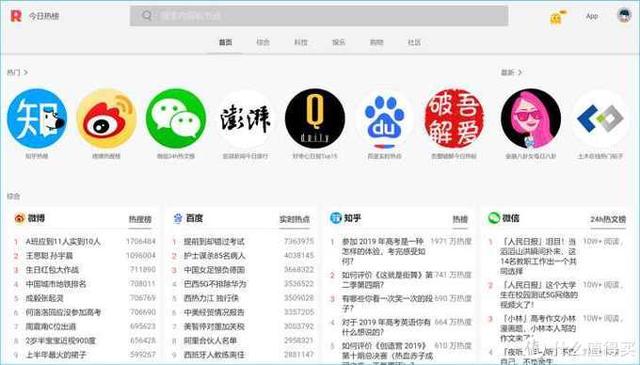Click the small Baidu icon in 百度 card
Viewport: 640px width, 365px height.
coord(178,218)
